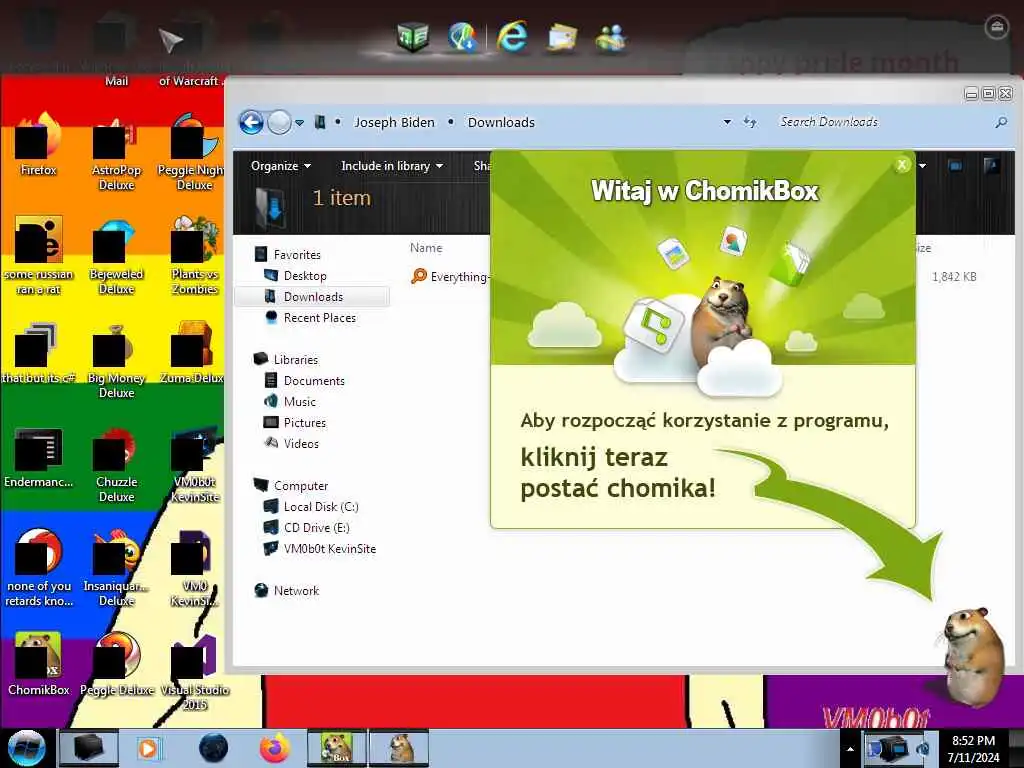Open Plants vs Zombies desktop icon
The image size is (1024, 768).
pos(195,256)
